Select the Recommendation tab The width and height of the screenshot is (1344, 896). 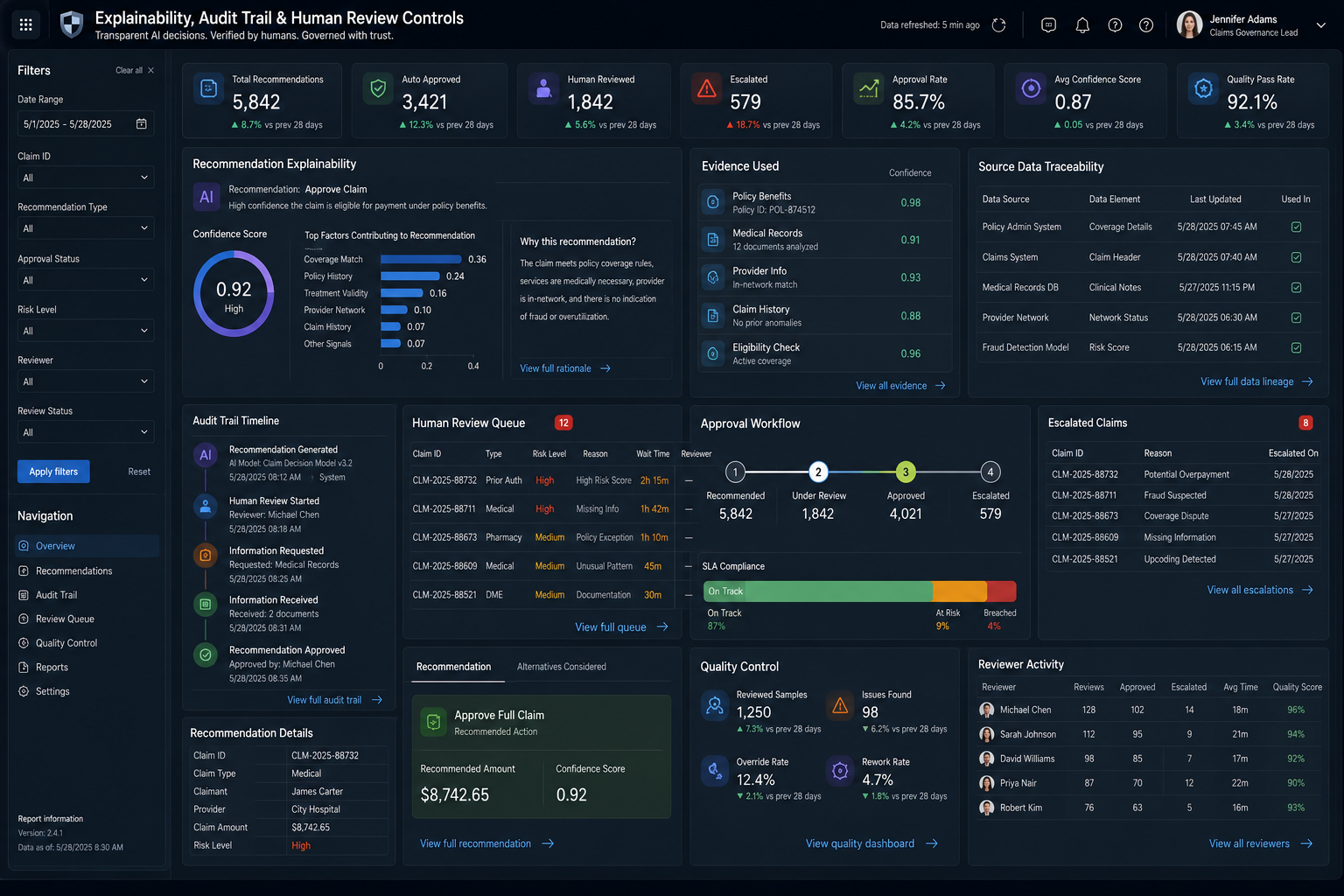tap(453, 667)
